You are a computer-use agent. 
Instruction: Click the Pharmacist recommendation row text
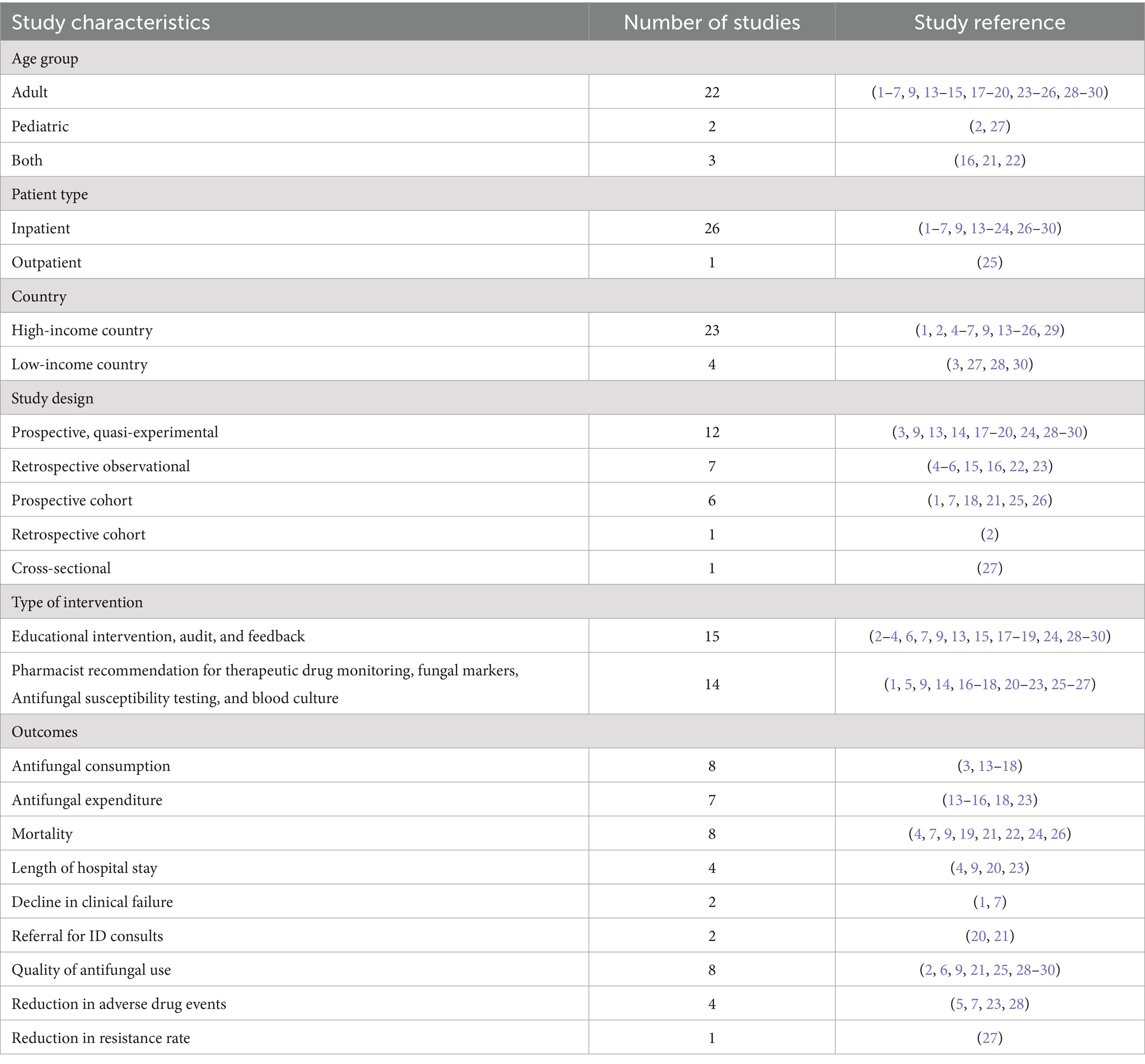tap(265, 684)
